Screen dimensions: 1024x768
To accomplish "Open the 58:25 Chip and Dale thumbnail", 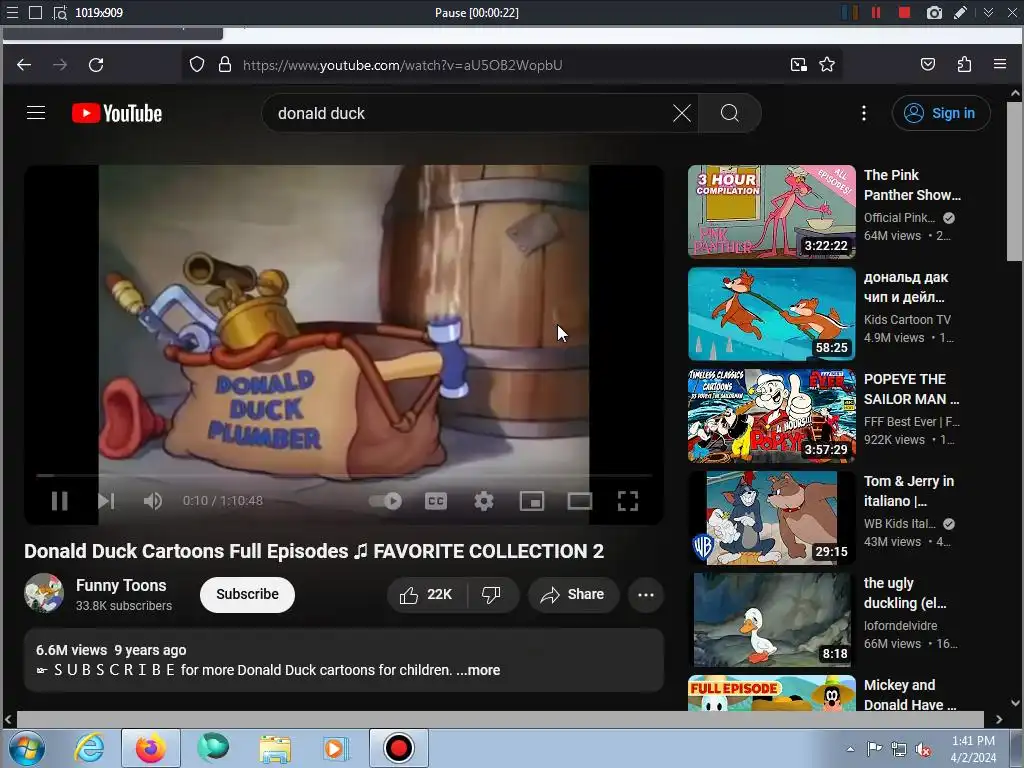I will coord(771,313).
